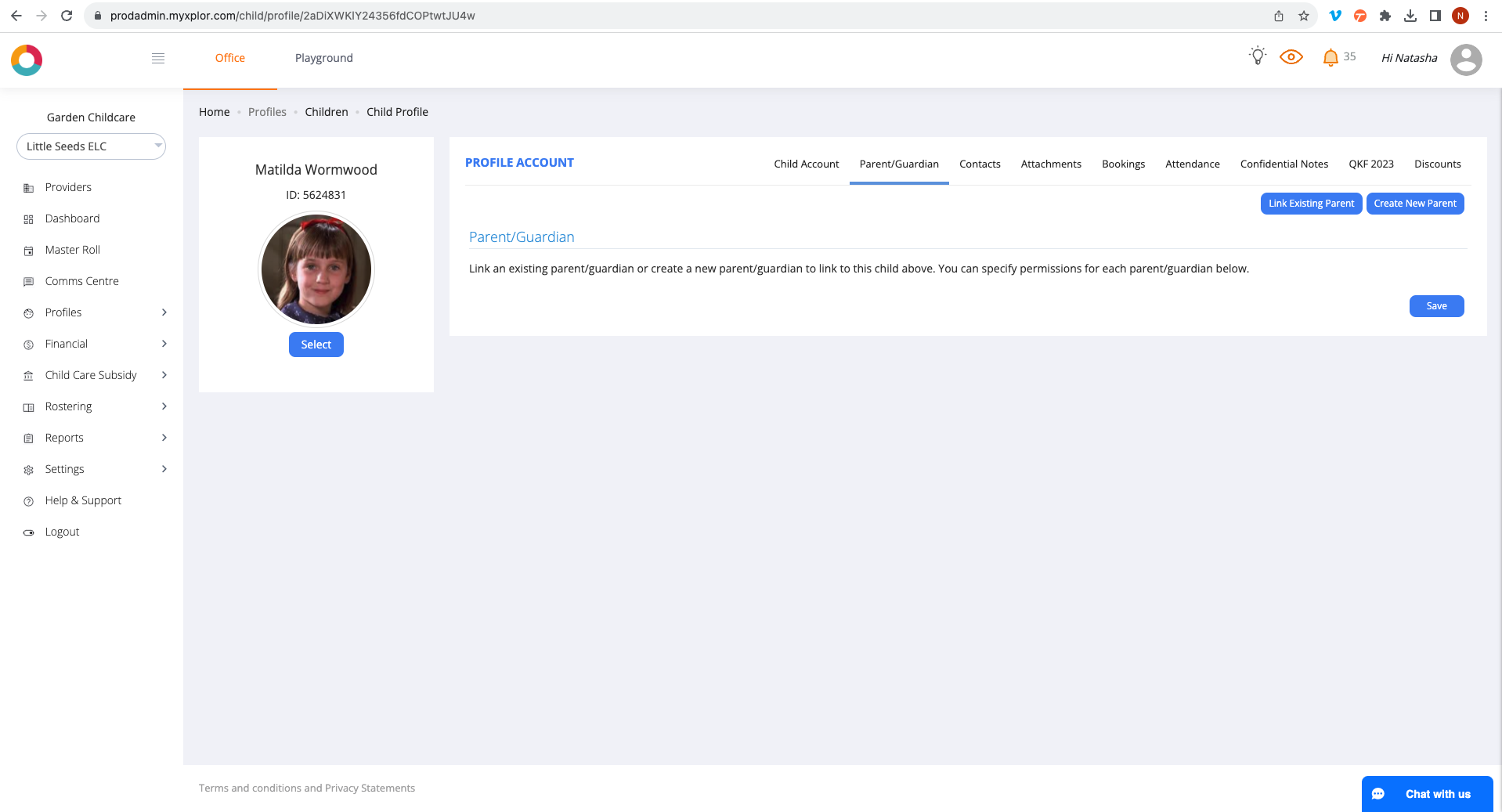Click the Save button
This screenshot has height=812, width=1502.
click(1436, 306)
